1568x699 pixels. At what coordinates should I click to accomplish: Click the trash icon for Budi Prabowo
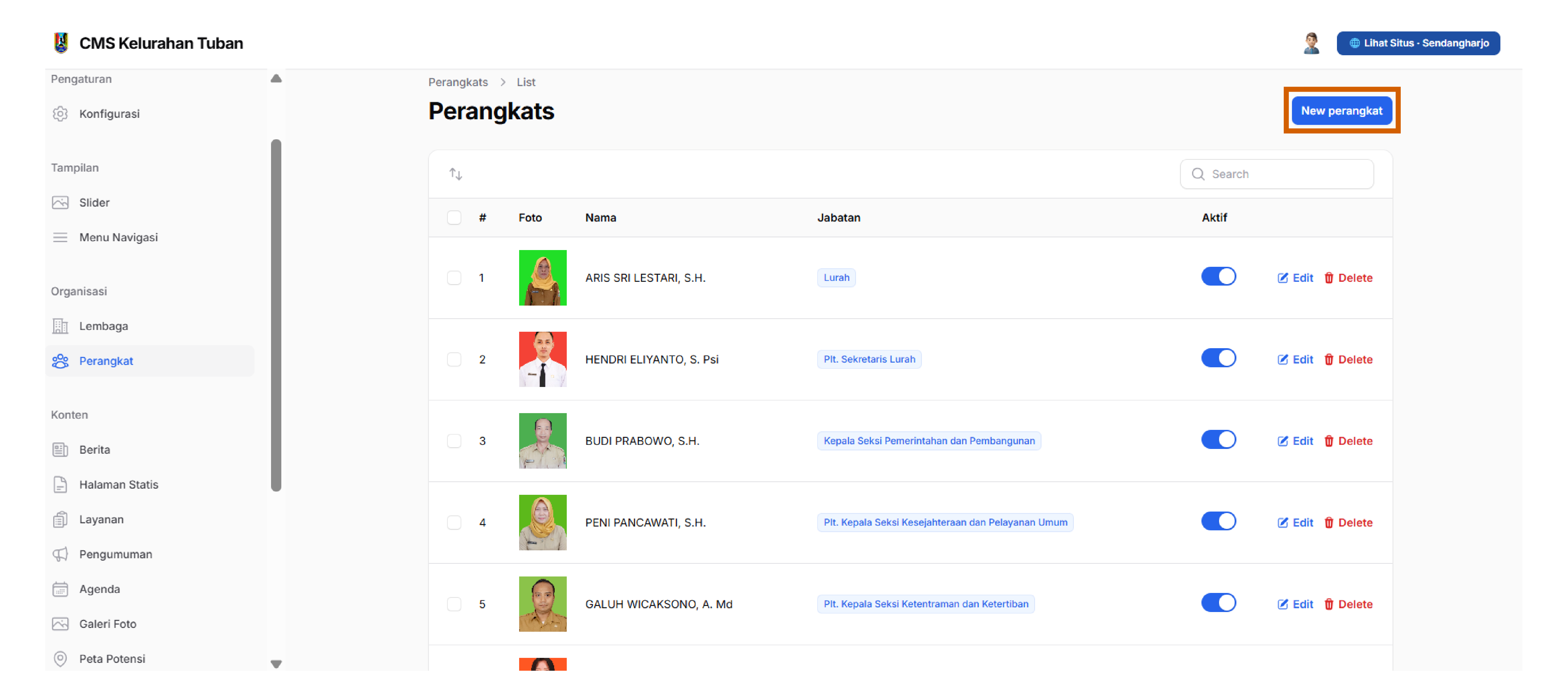point(1329,441)
